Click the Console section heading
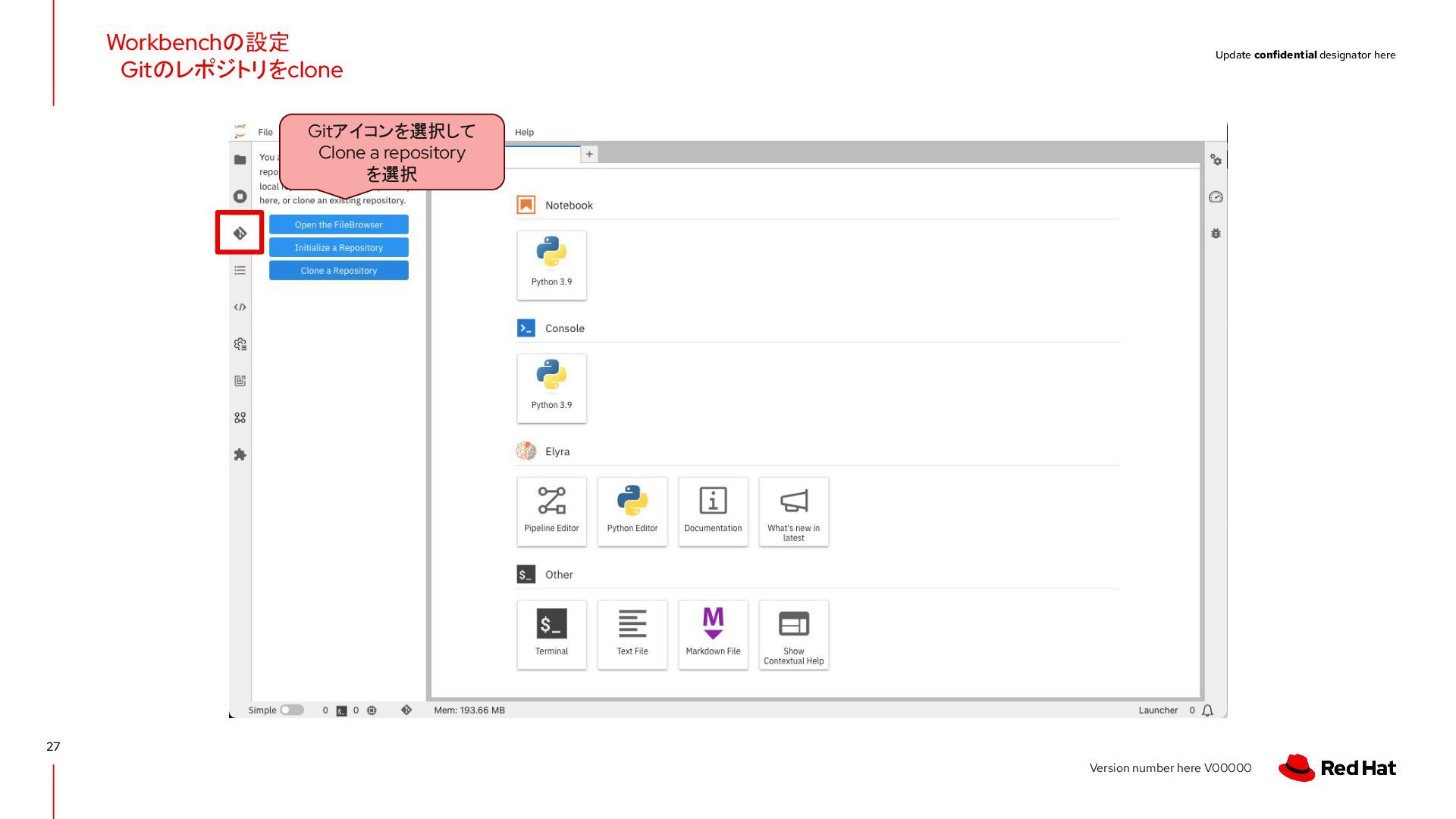Viewport: 1456px width, 819px height. [x=565, y=328]
